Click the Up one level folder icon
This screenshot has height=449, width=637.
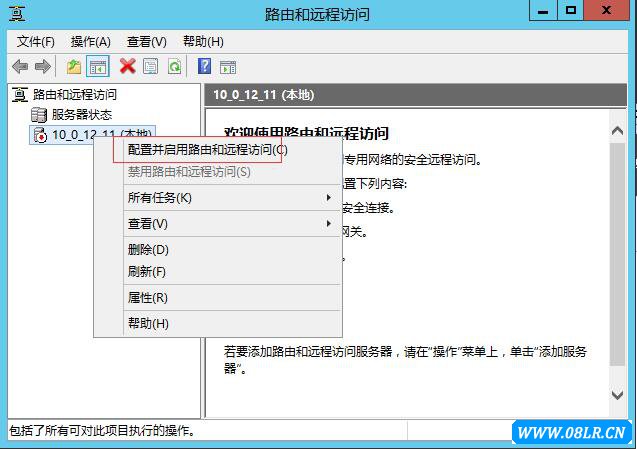pyautogui.click(x=74, y=66)
